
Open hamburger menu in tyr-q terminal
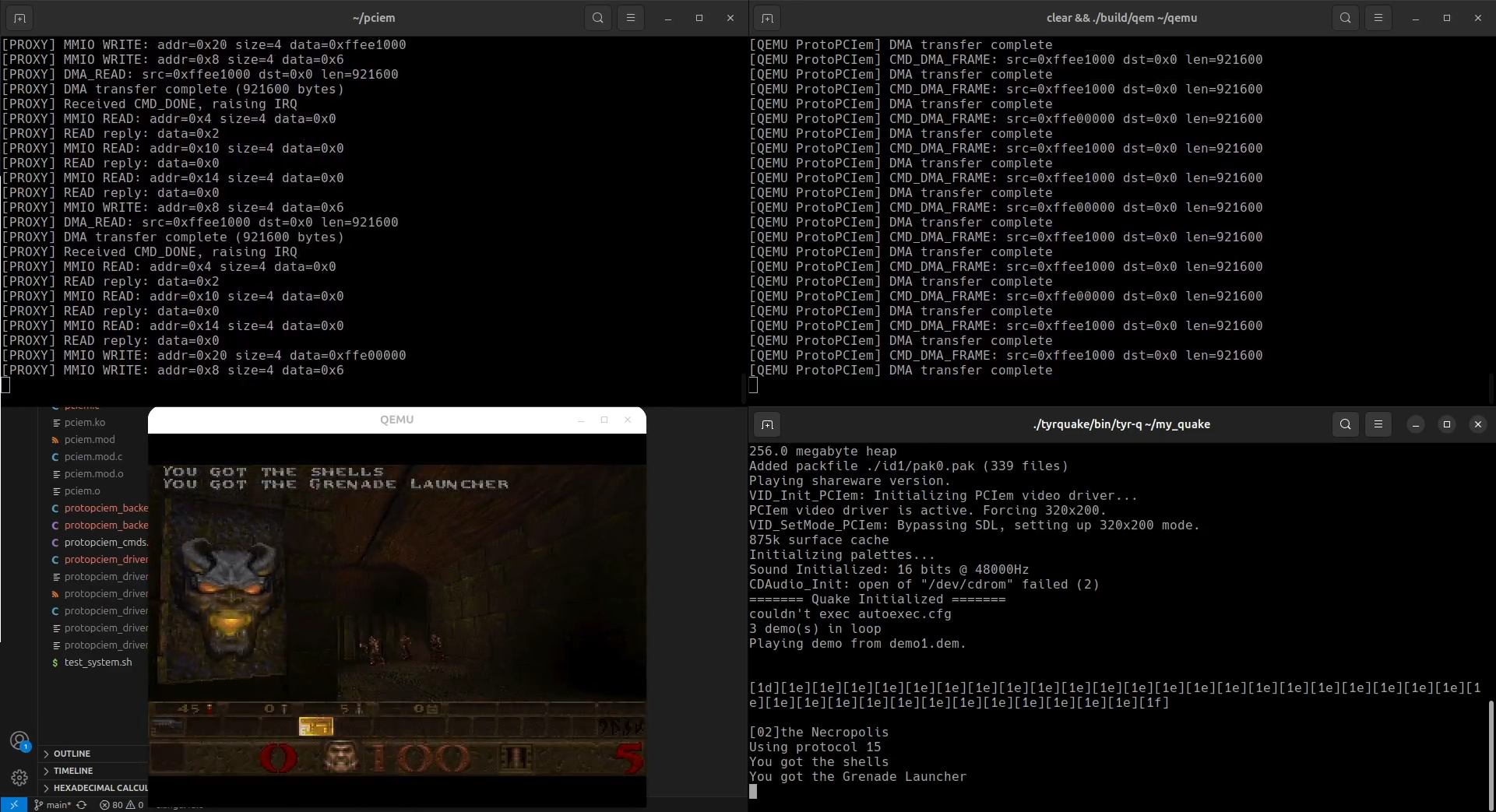click(1378, 424)
